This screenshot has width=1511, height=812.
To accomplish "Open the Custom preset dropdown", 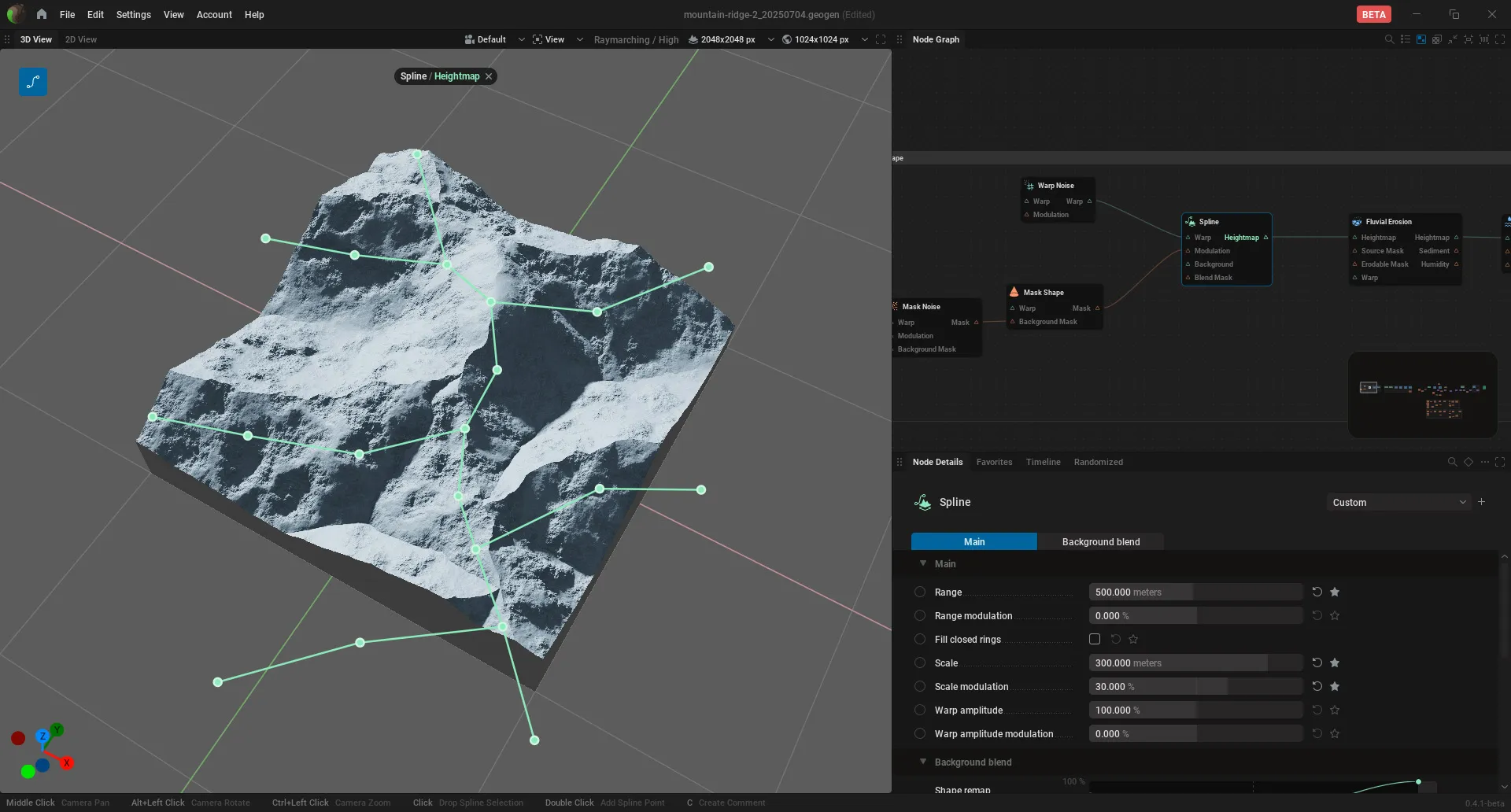I will [x=1398, y=502].
